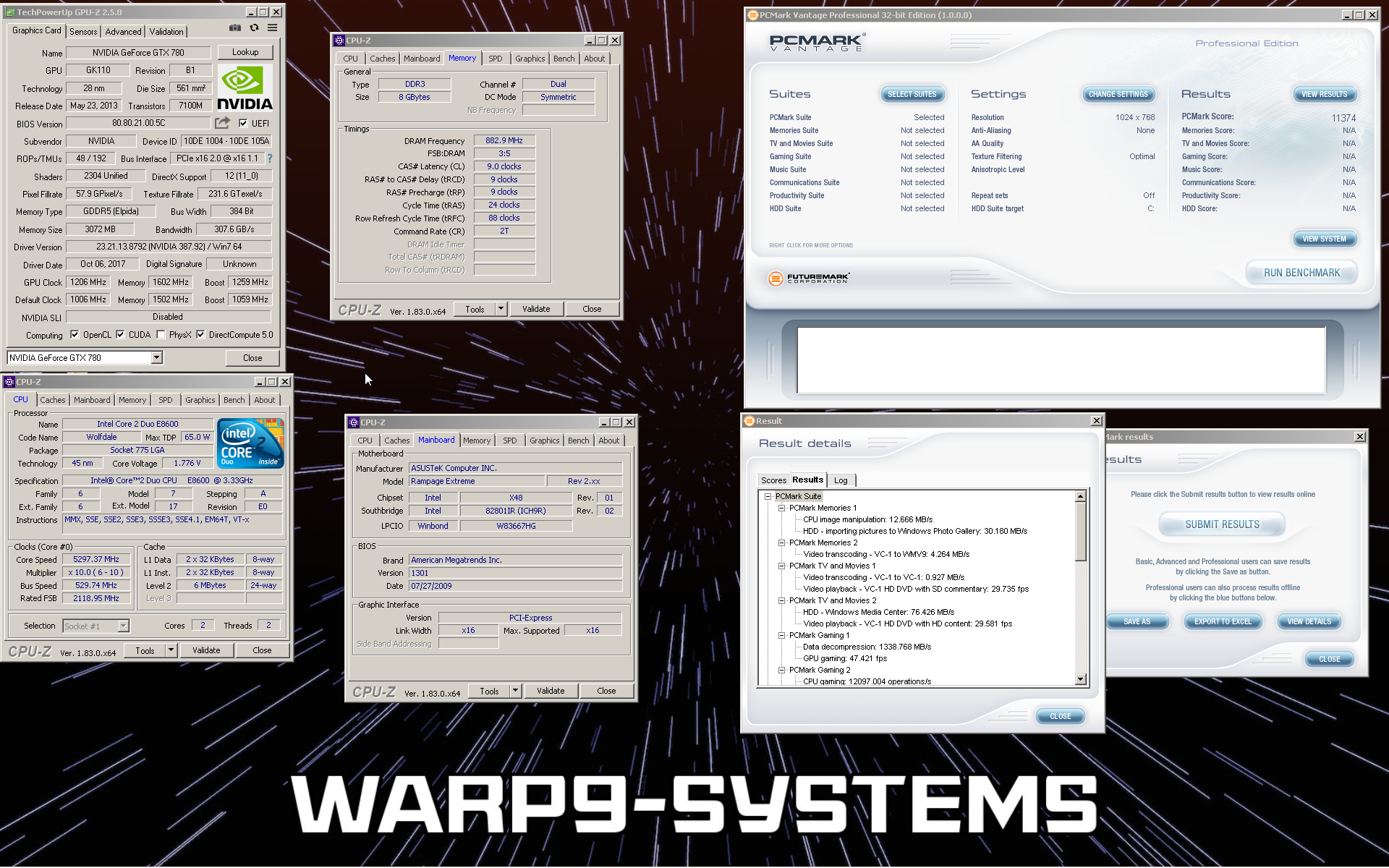
Task: Switch to the Scores tab in Result details
Action: pyautogui.click(x=773, y=480)
